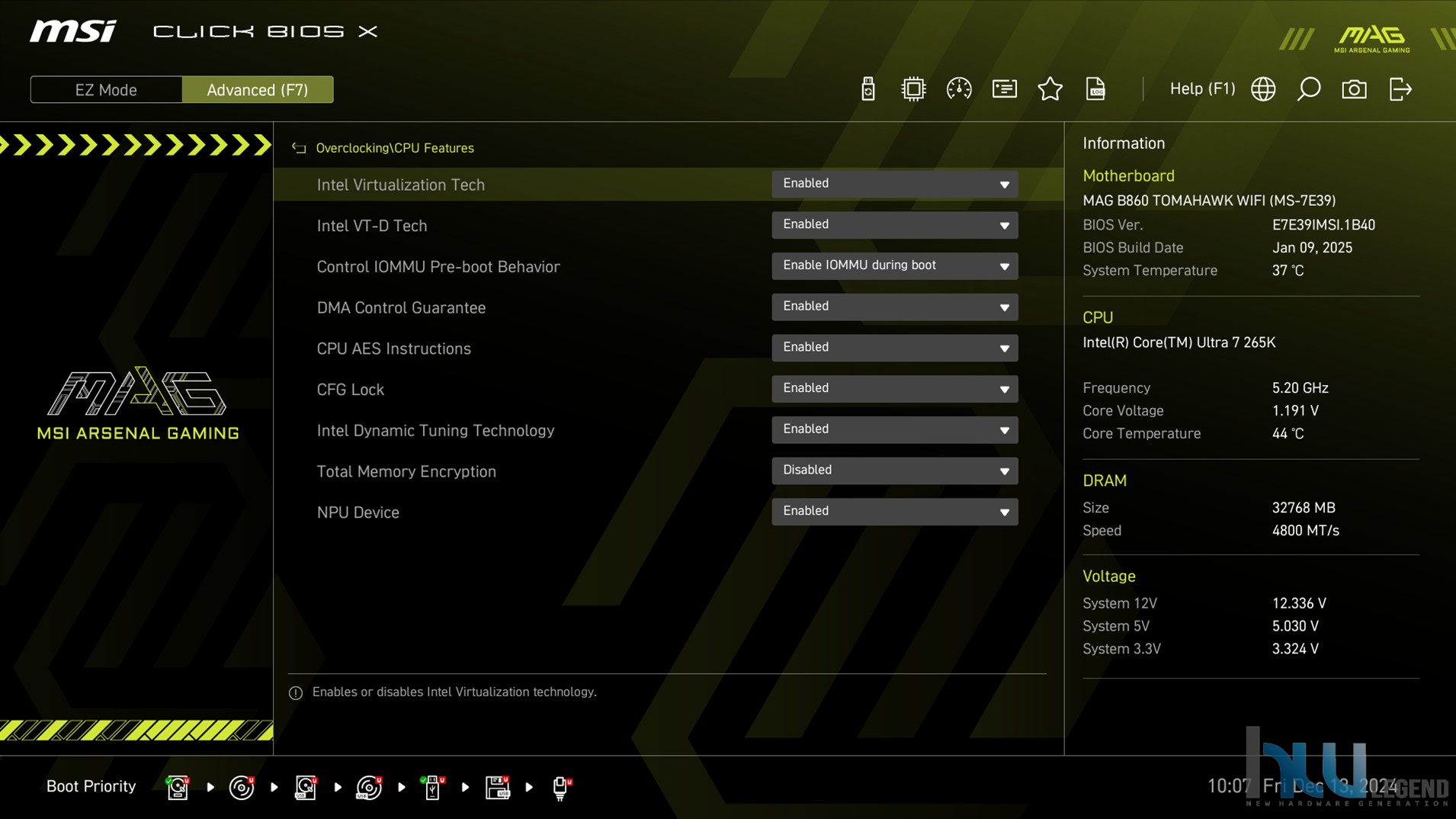Image resolution: width=1456 pixels, height=819 pixels.
Task: Select the Intel Dynamic Tuning Technology label
Action: (x=435, y=431)
